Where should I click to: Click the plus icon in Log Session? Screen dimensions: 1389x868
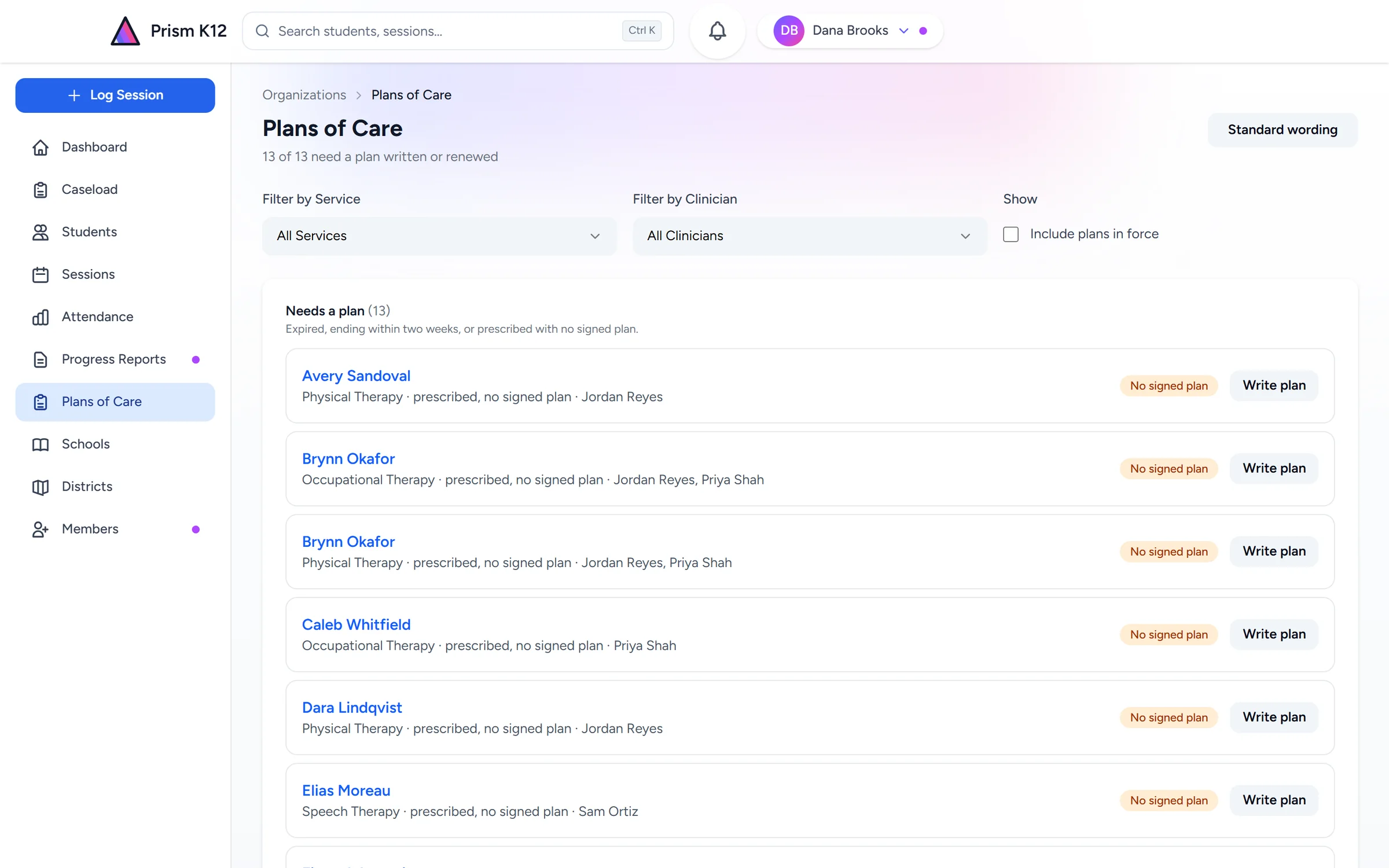click(x=74, y=95)
